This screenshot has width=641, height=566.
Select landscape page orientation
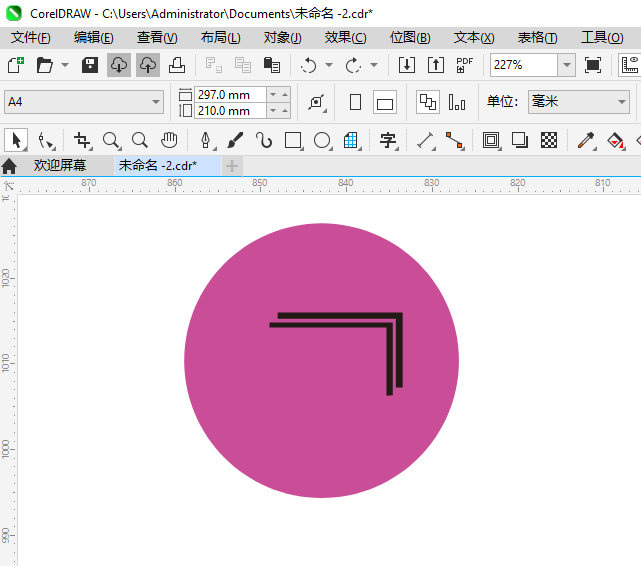(x=385, y=102)
